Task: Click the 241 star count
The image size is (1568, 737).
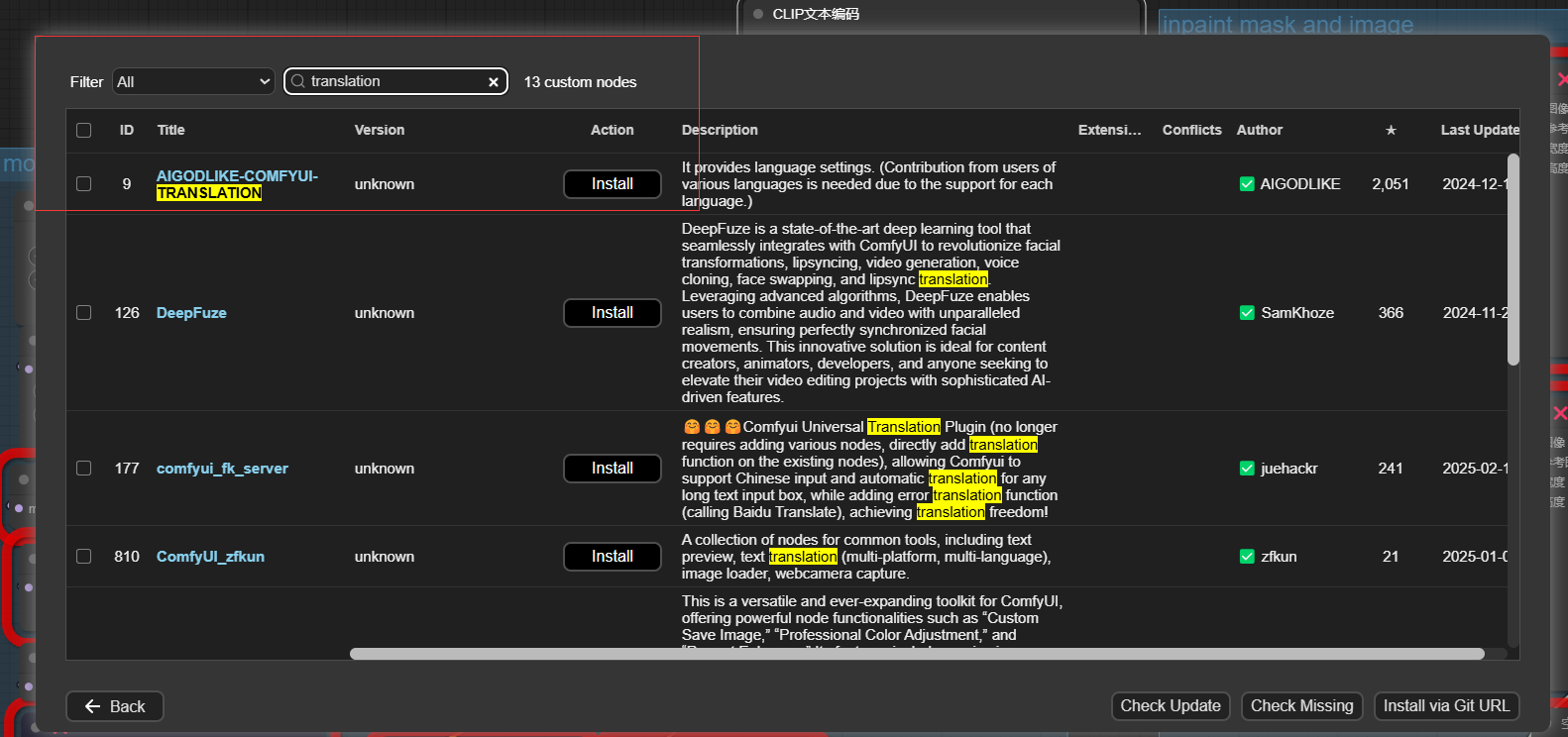Action: 1391,469
